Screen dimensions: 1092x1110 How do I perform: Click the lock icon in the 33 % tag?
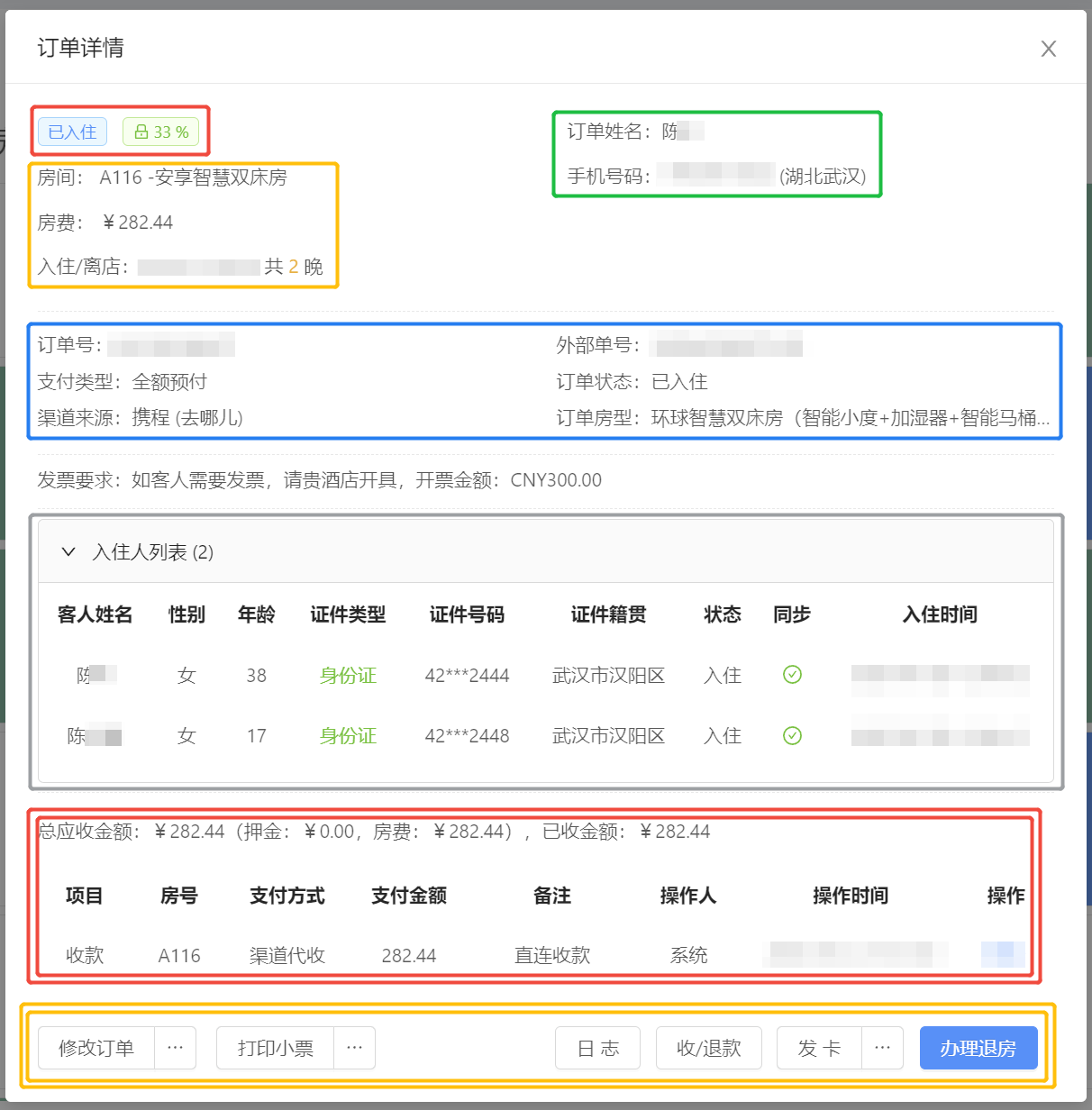(x=141, y=132)
